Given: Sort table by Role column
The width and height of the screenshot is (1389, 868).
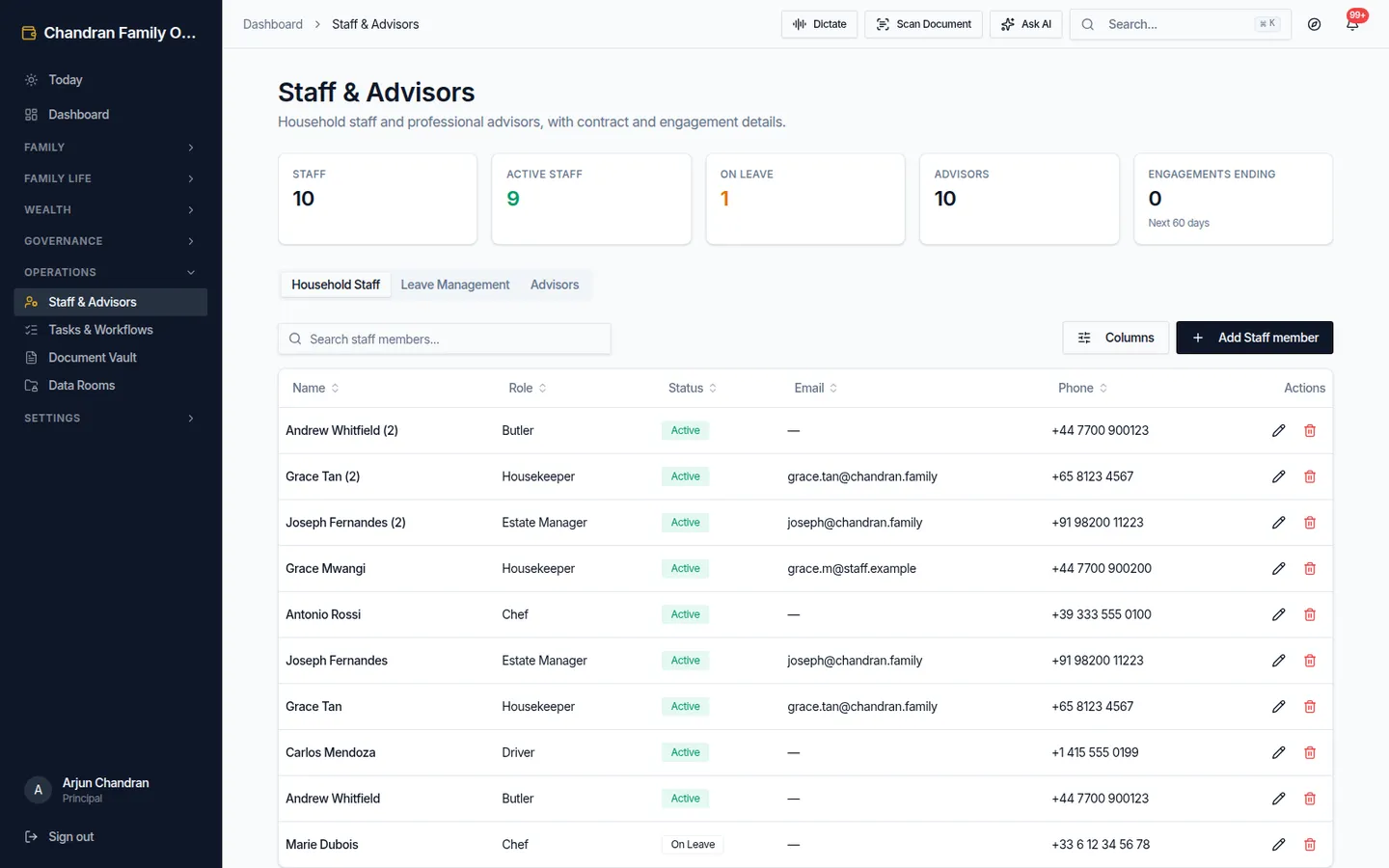Looking at the screenshot, I should [528, 388].
